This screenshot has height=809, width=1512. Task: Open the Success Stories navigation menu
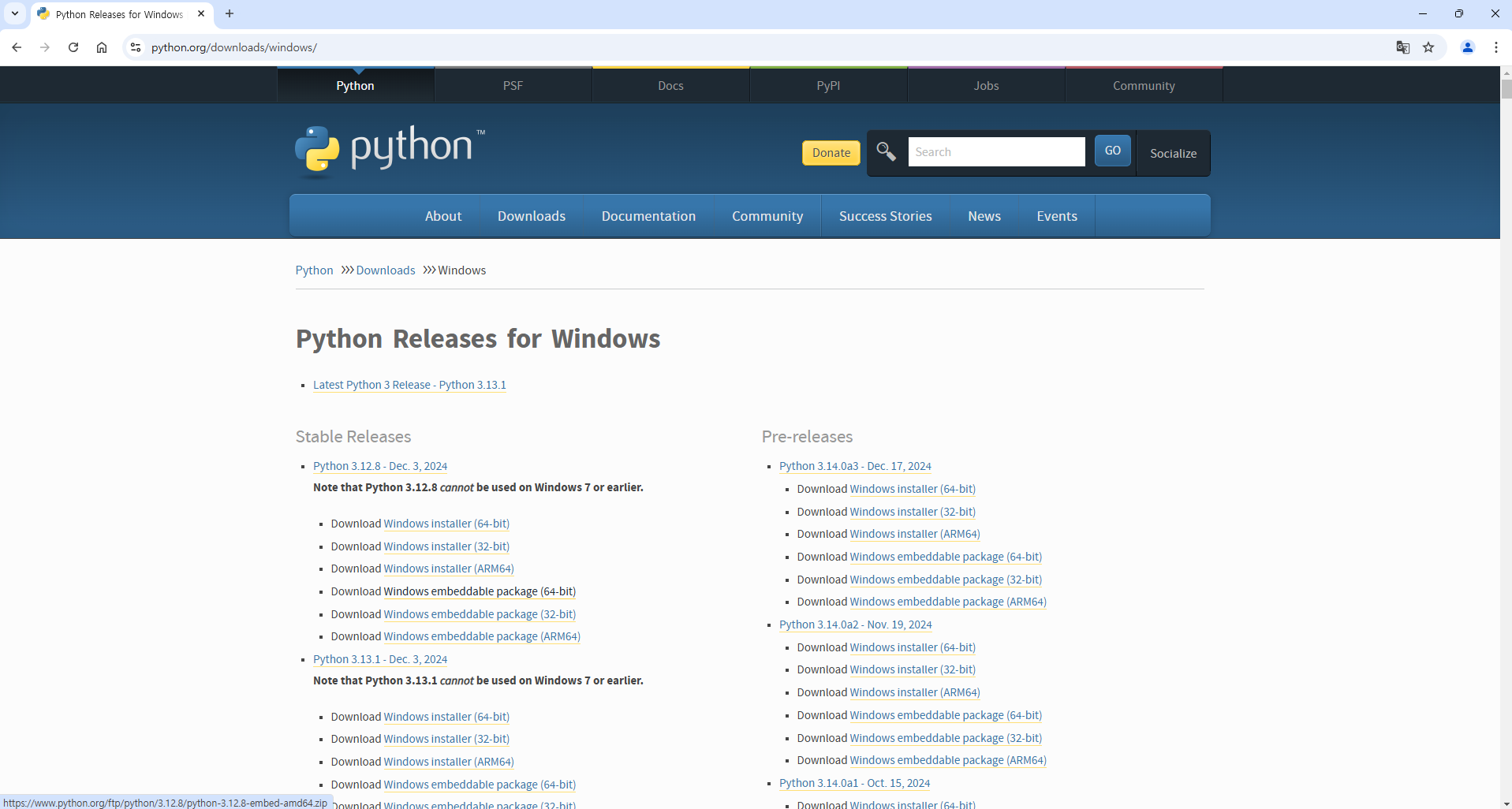886,216
